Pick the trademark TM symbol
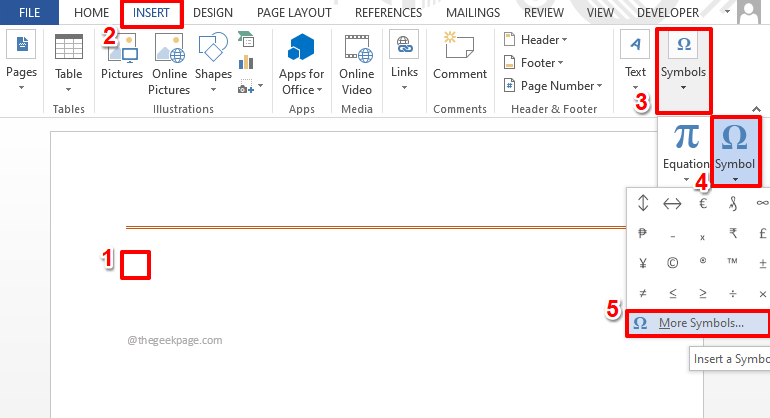 [732, 262]
